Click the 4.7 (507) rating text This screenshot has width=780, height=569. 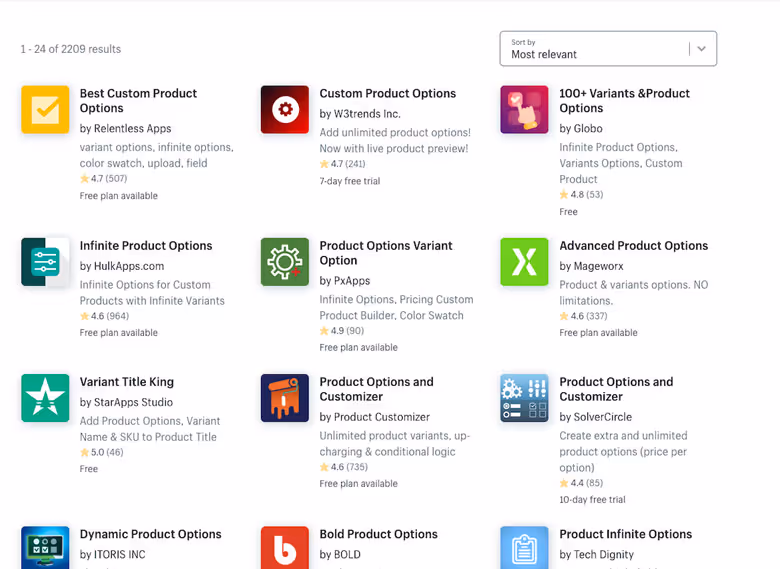(x=103, y=178)
